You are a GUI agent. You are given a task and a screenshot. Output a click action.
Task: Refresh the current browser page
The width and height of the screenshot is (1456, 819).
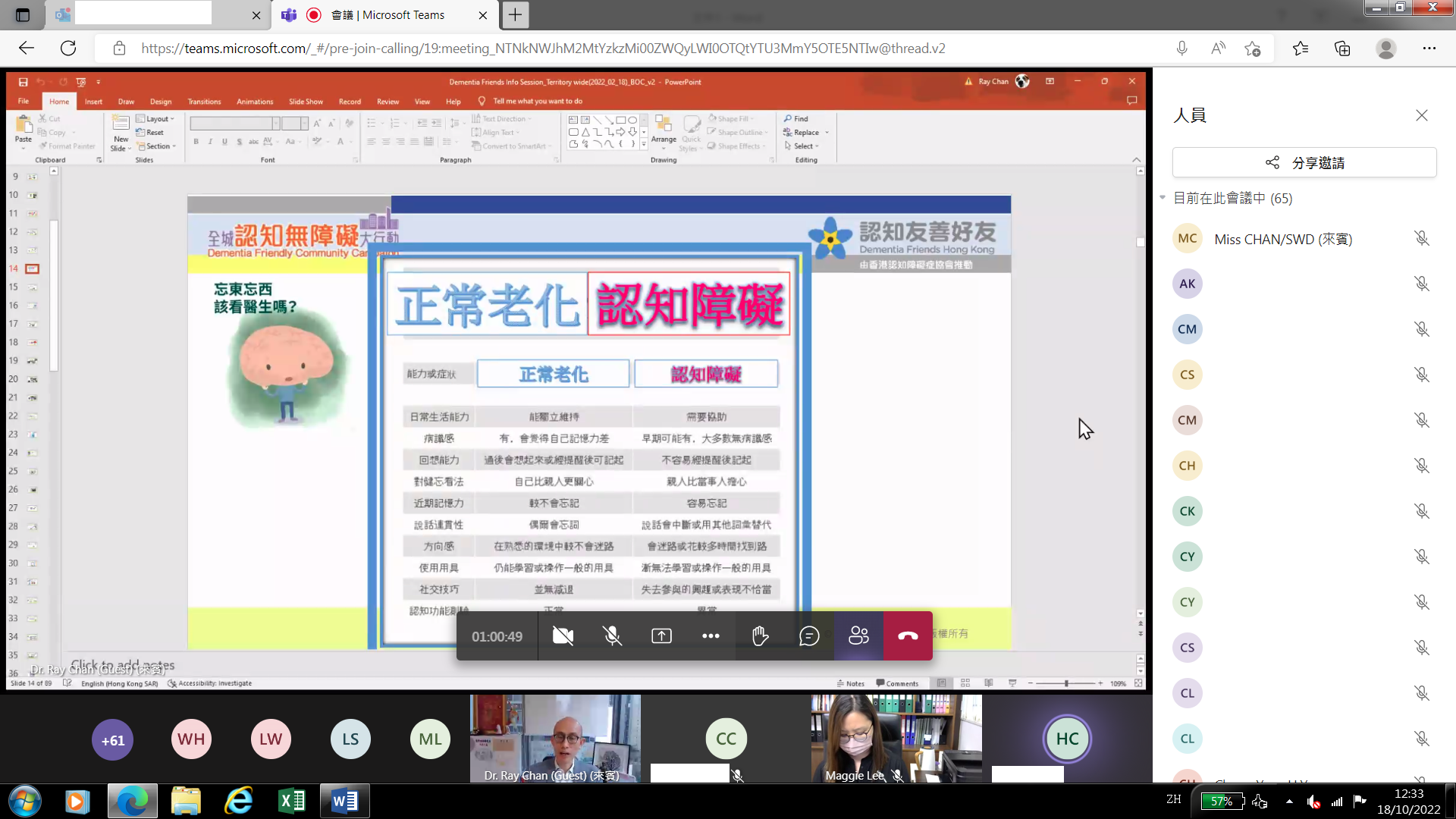(68, 49)
